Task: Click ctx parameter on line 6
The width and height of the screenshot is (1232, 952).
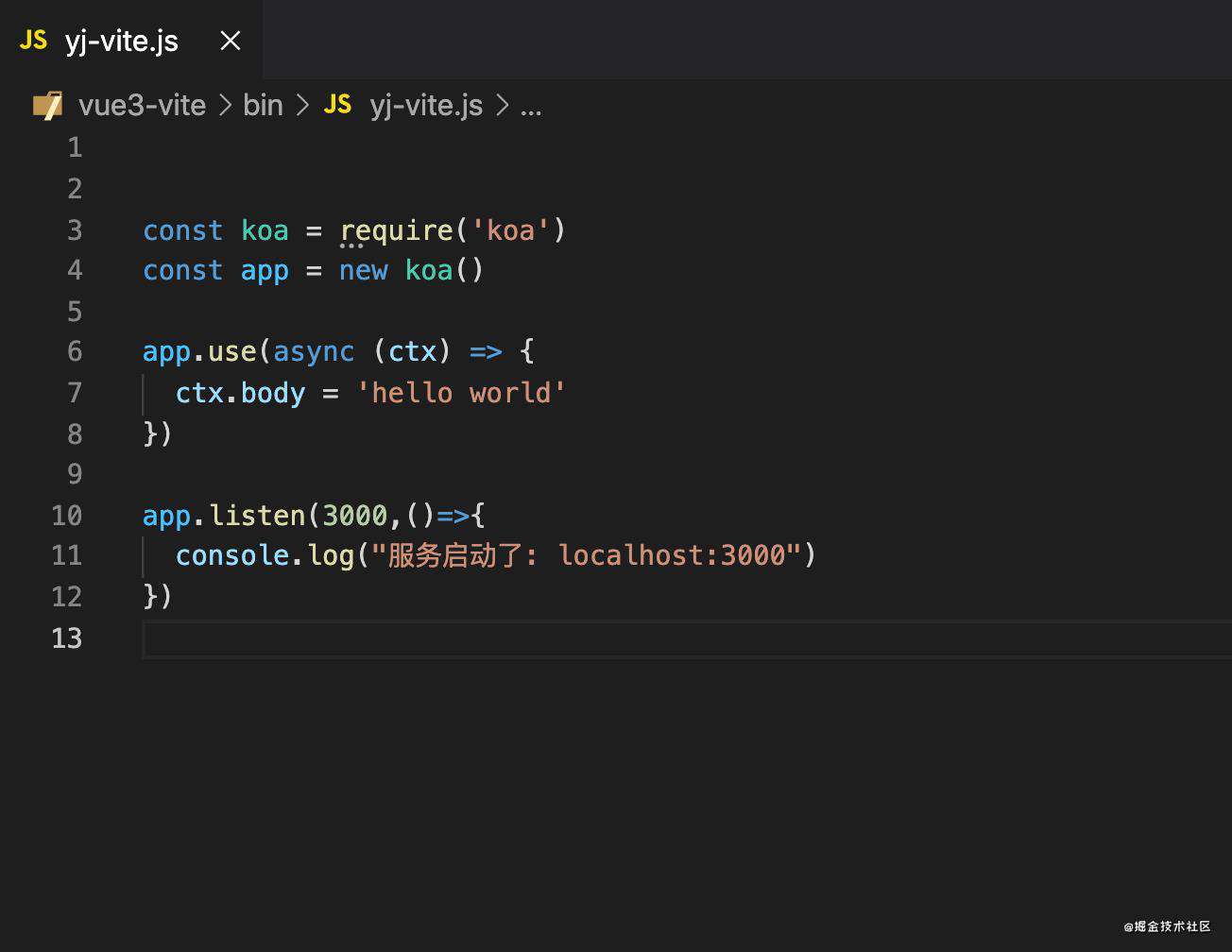Action: click(x=413, y=352)
